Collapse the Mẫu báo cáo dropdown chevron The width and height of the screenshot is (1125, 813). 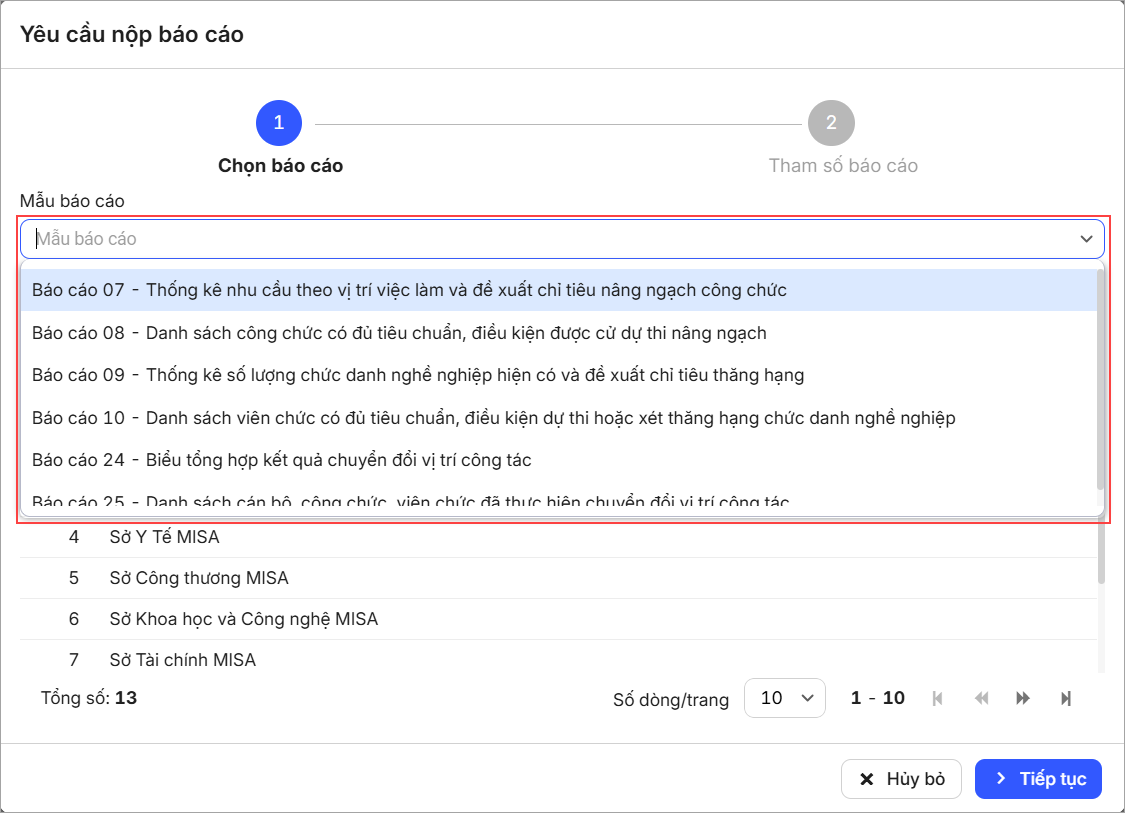pos(1085,239)
